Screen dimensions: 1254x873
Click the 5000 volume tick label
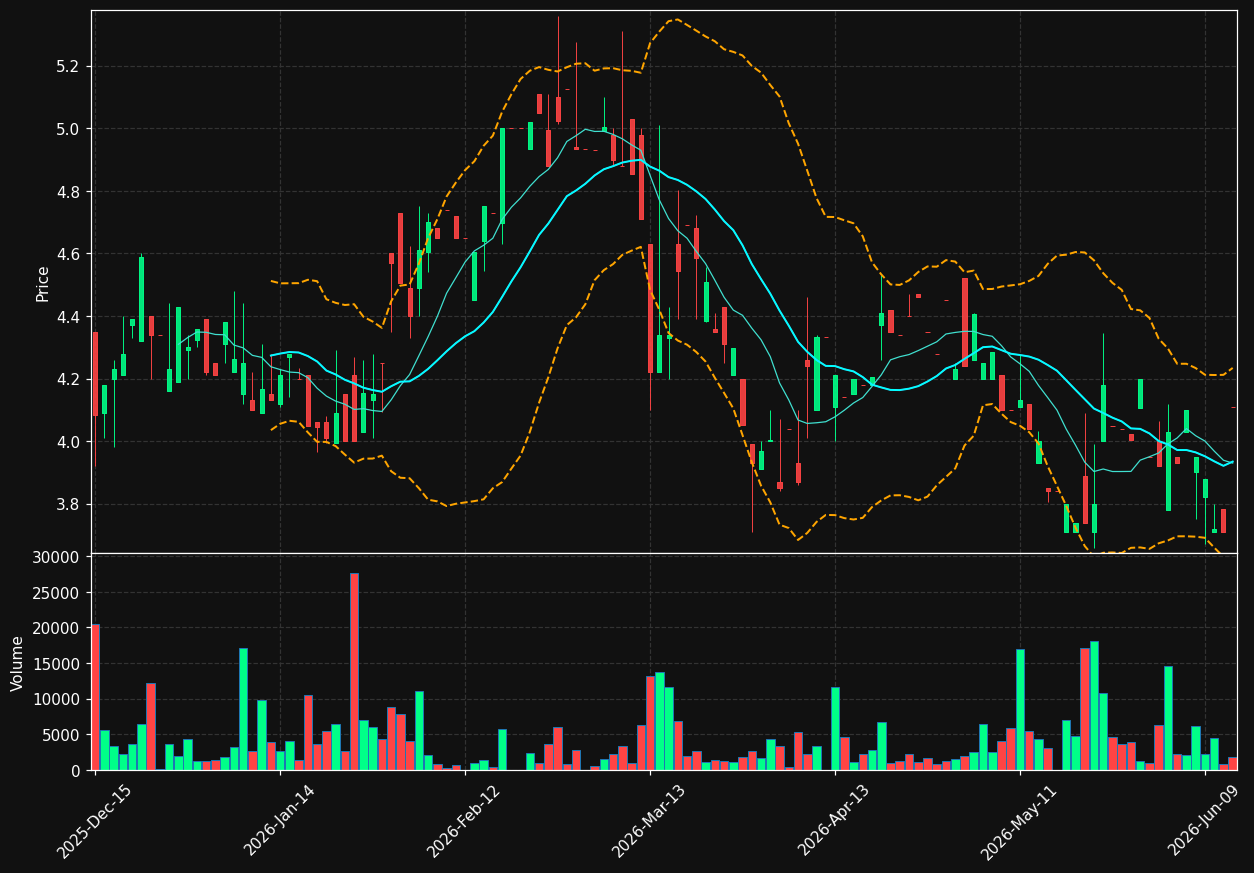[x=62, y=735]
